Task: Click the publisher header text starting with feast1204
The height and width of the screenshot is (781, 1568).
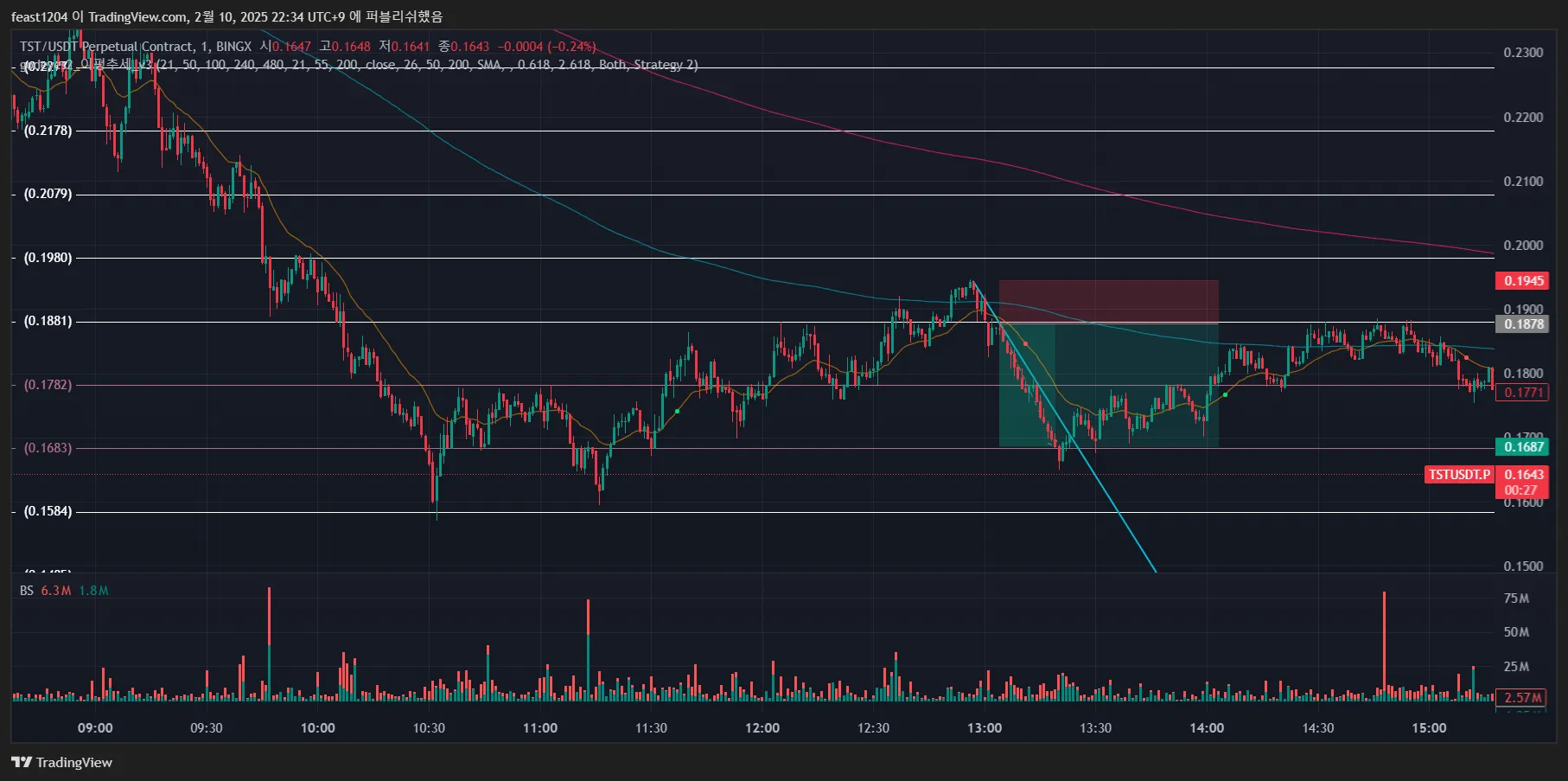Action: click(x=227, y=16)
